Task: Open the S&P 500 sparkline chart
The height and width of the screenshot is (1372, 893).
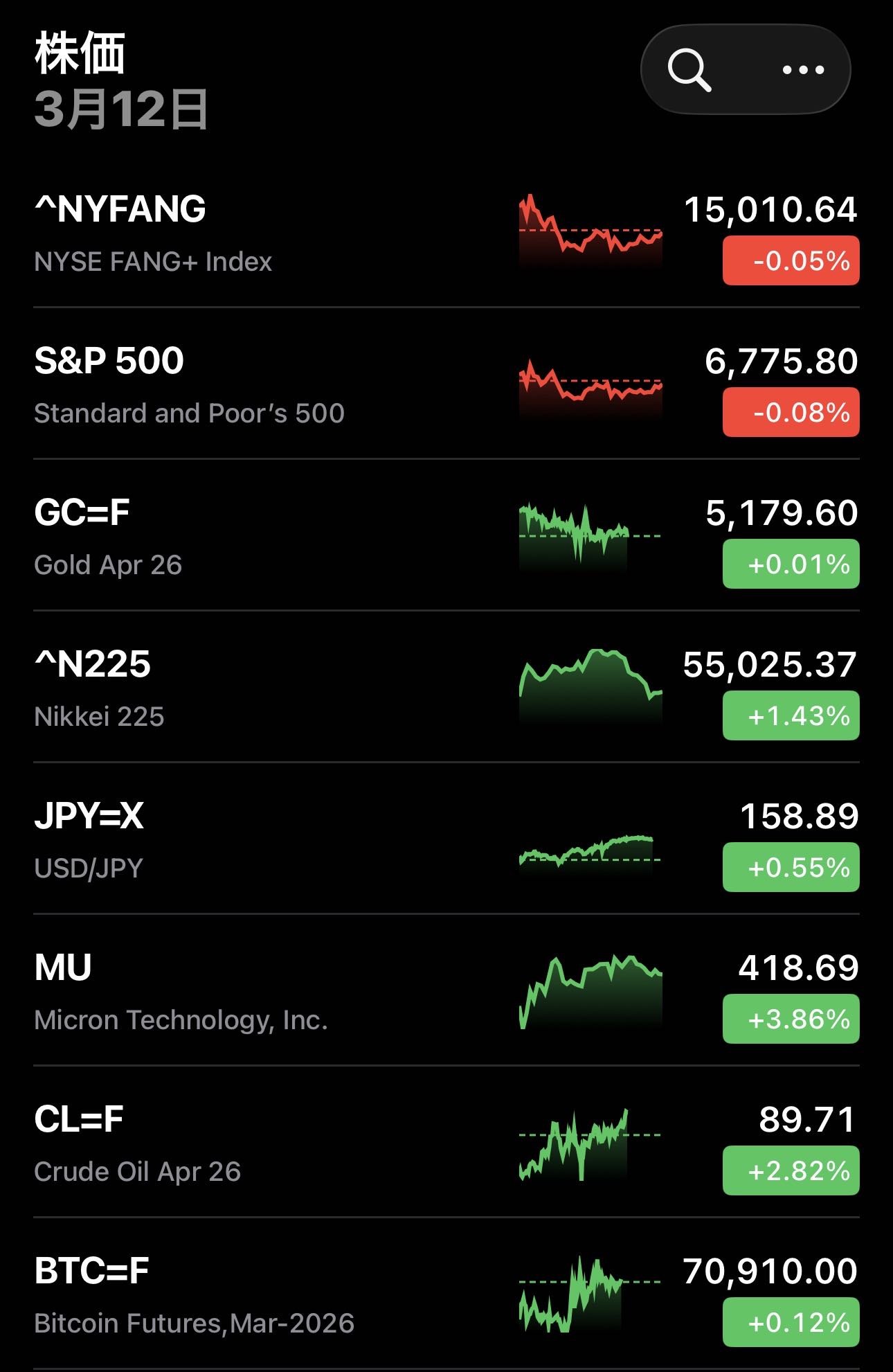Action: coord(590,385)
